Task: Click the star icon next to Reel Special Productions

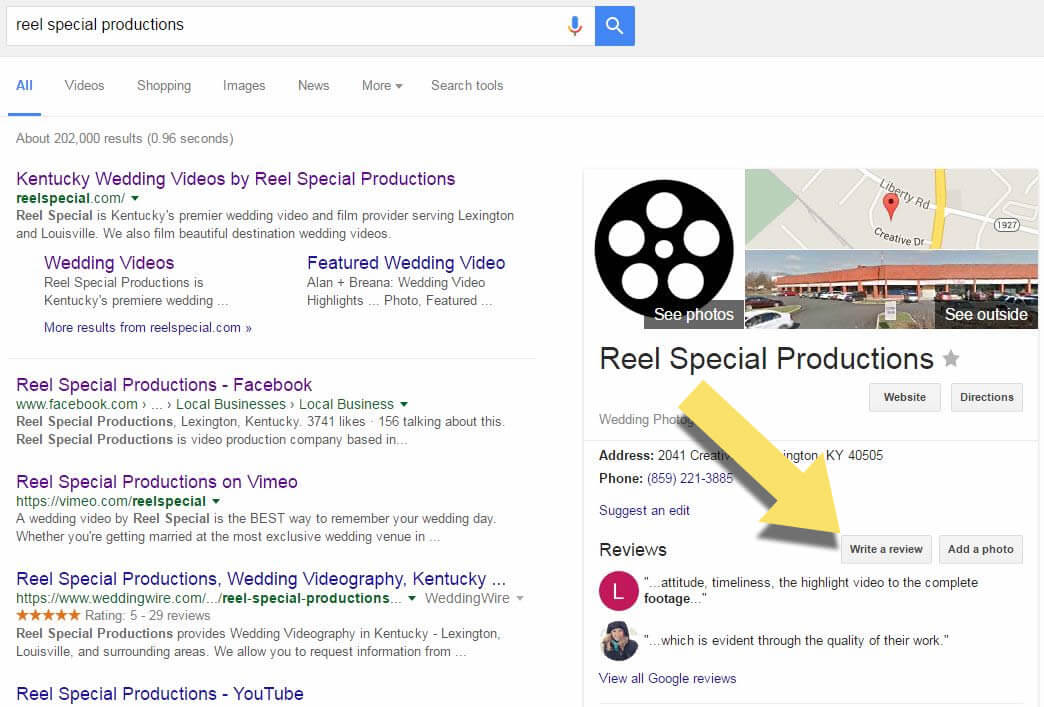Action: tap(951, 359)
